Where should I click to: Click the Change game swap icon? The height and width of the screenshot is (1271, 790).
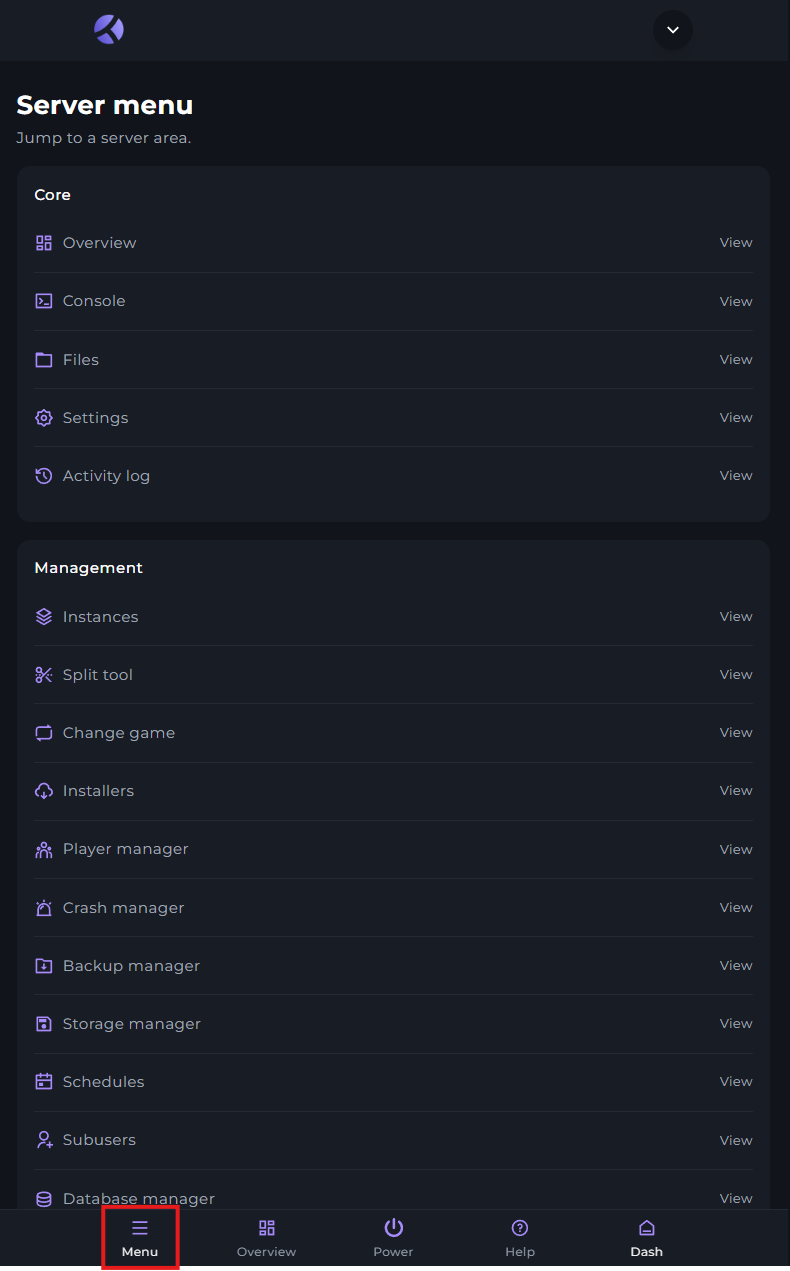point(44,733)
